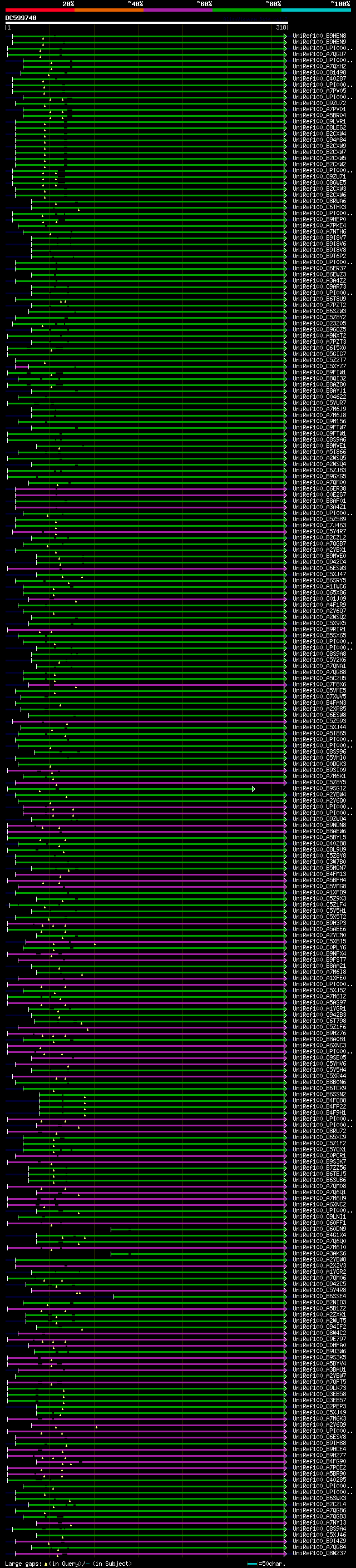Select hit UniRef100_A3A4Z1
Viewport: 356px width, 1568px height.
coord(319,506)
